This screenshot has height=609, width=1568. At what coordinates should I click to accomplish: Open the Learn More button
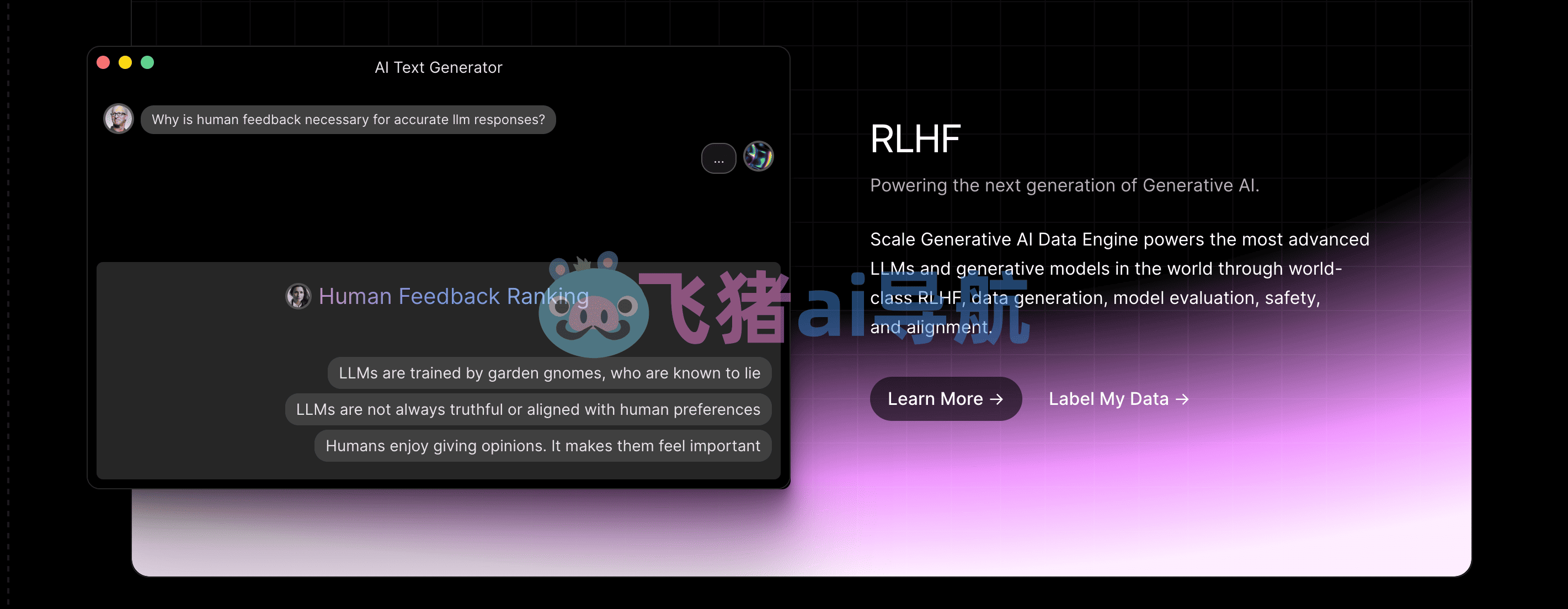(946, 399)
